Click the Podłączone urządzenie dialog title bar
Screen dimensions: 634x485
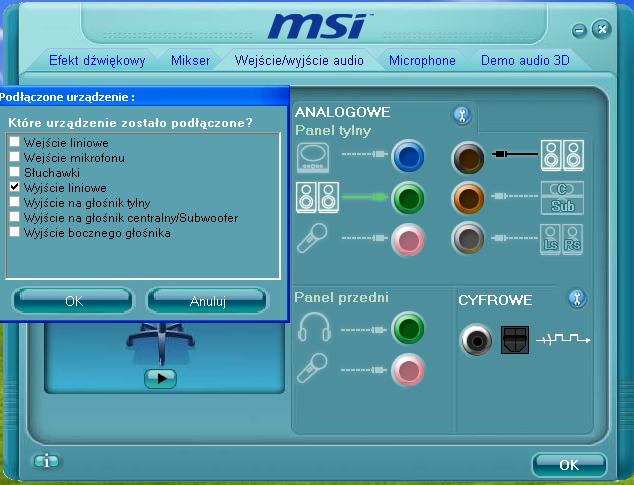144,97
